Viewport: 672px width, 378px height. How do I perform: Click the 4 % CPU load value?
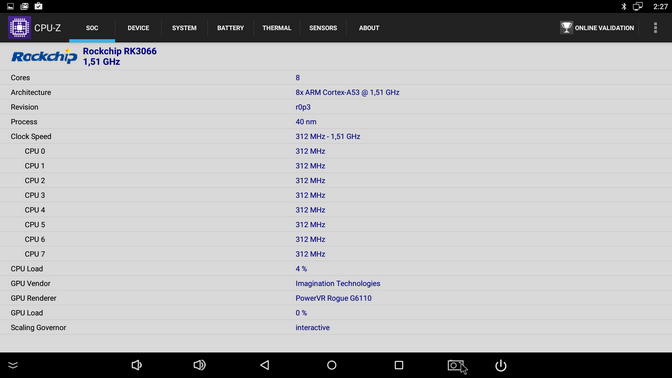[301, 269]
